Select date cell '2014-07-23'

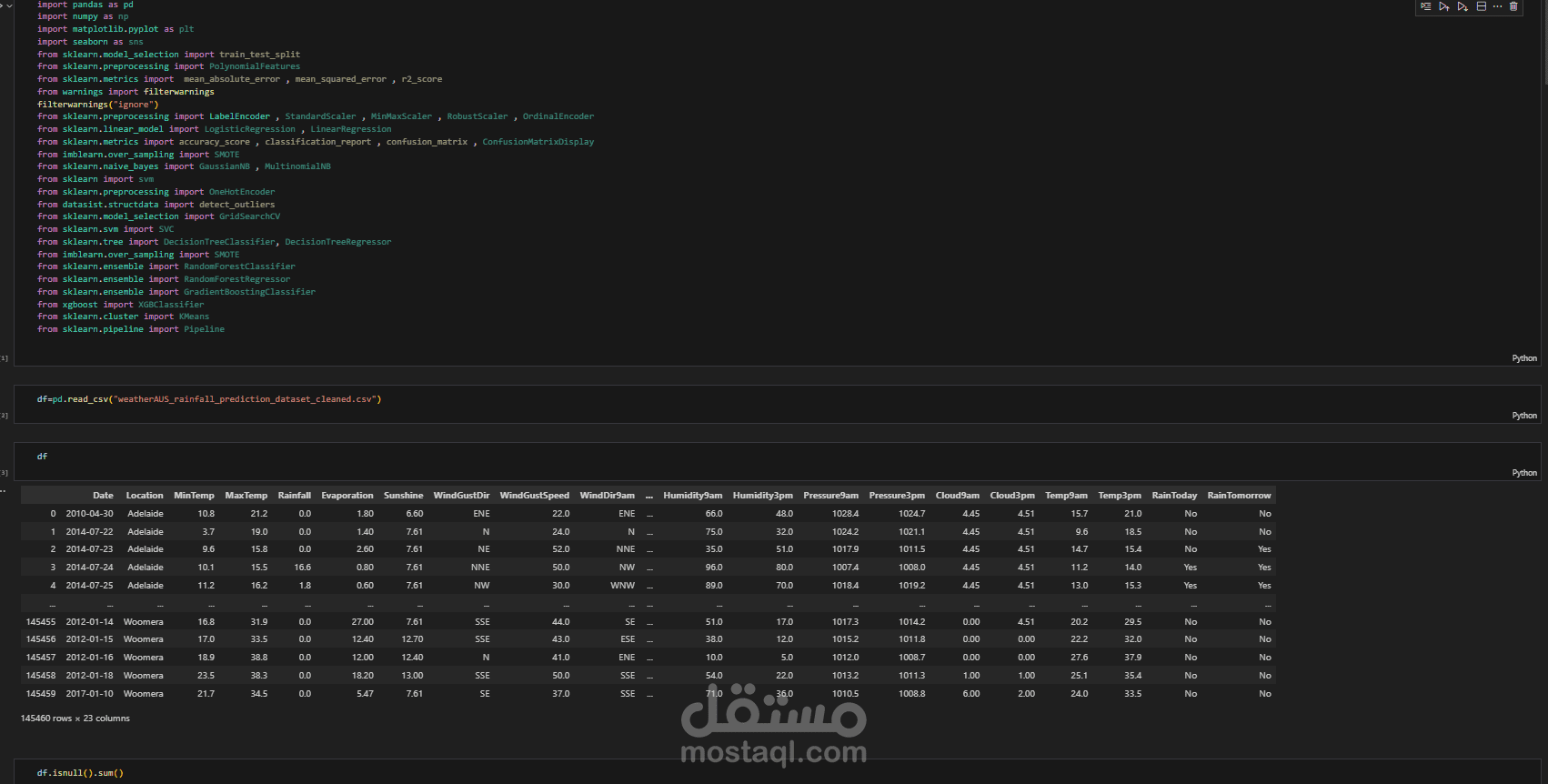pyautogui.click(x=89, y=549)
